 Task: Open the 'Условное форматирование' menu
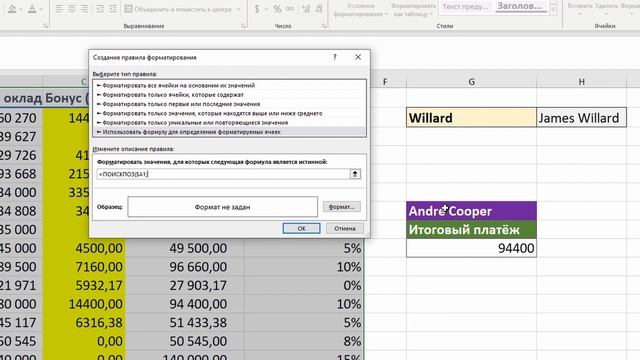coord(360,10)
